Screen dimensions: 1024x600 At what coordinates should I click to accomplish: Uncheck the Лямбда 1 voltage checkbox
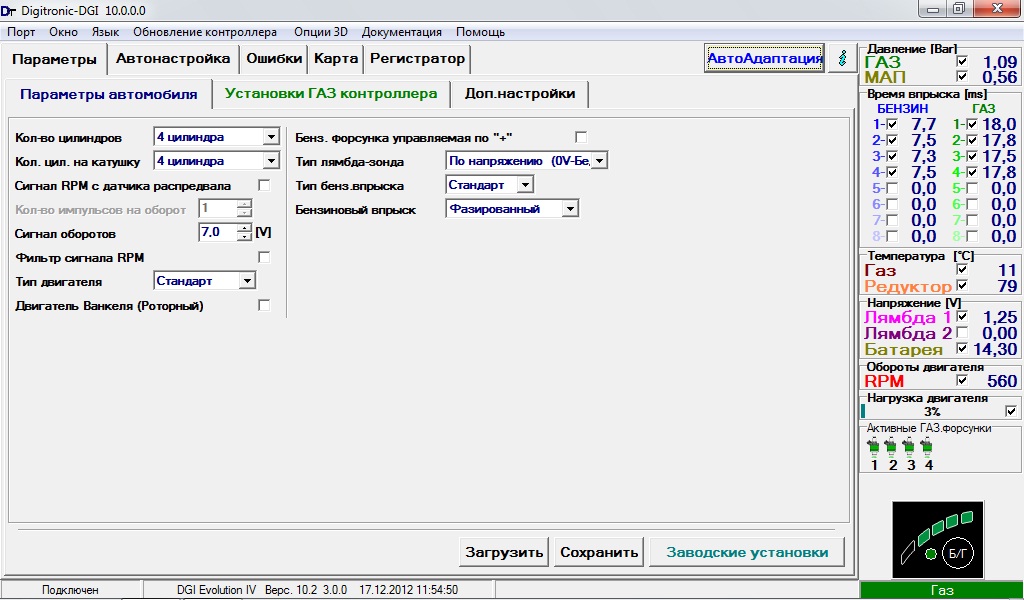point(962,317)
